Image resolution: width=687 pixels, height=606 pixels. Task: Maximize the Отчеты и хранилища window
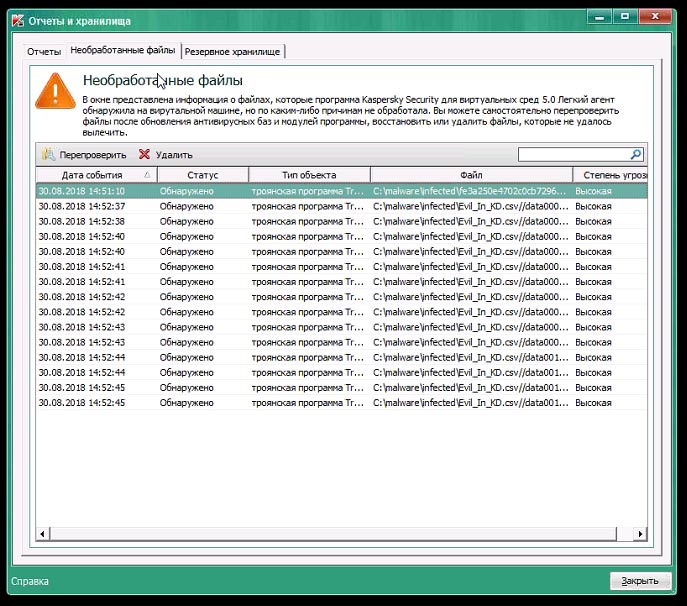click(x=625, y=17)
